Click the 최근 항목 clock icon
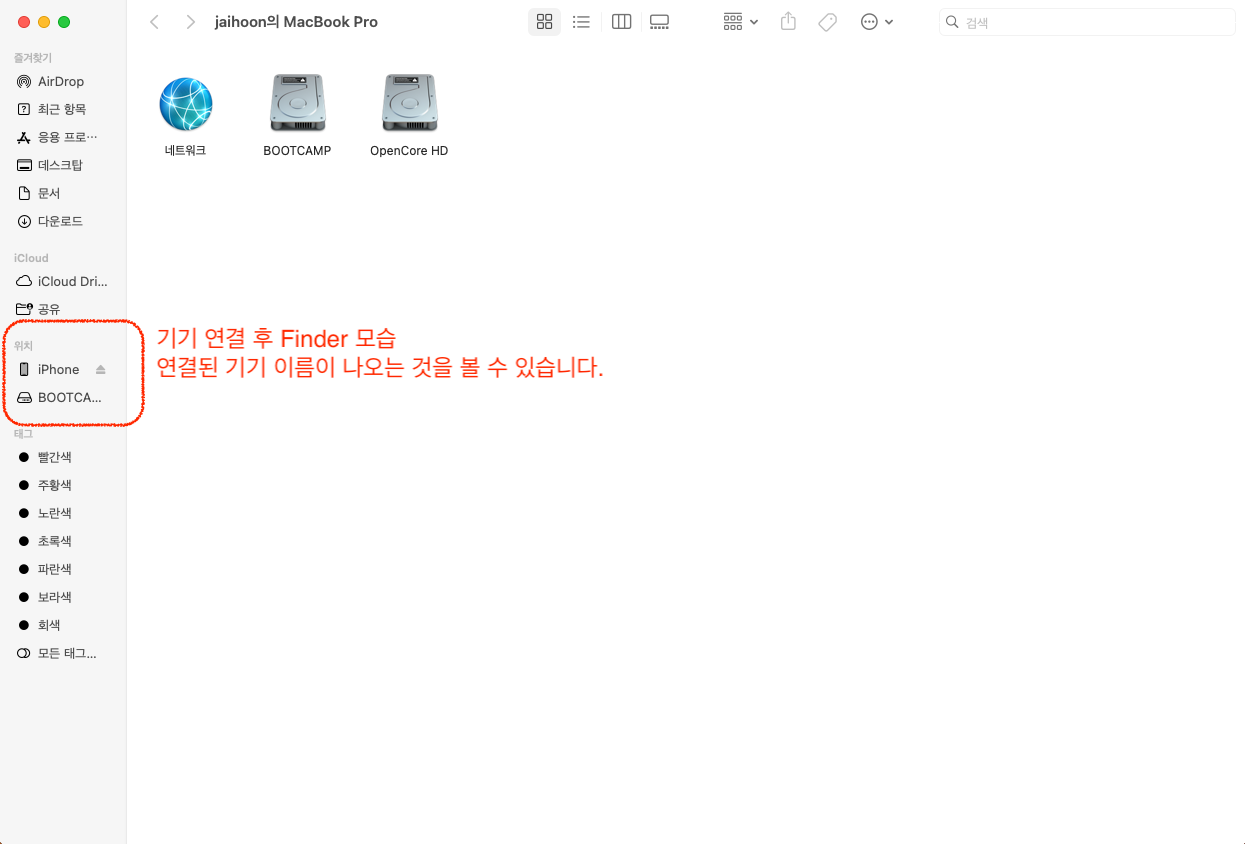The image size is (1245, 844). (x=25, y=109)
